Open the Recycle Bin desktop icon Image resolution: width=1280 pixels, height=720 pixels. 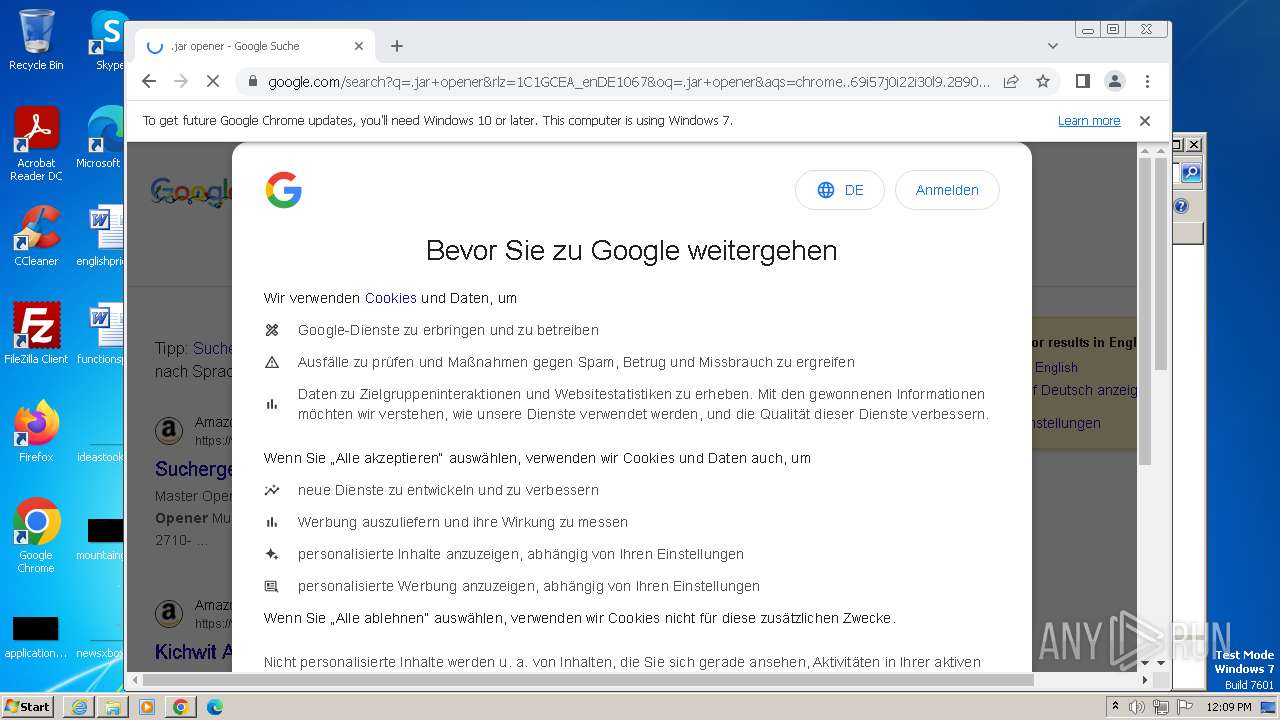(x=36, y=40)
